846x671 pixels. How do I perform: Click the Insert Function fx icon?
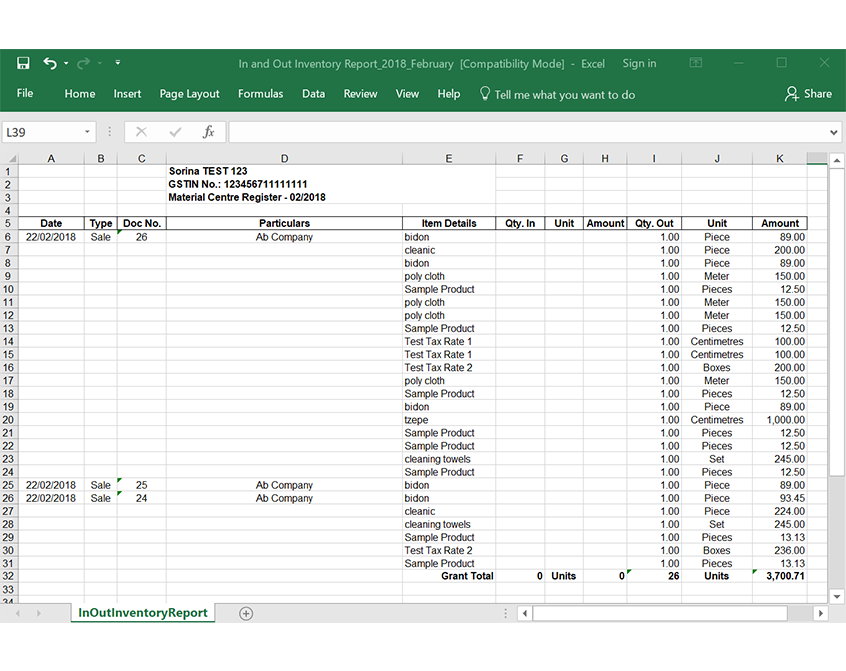click(208, 132)
